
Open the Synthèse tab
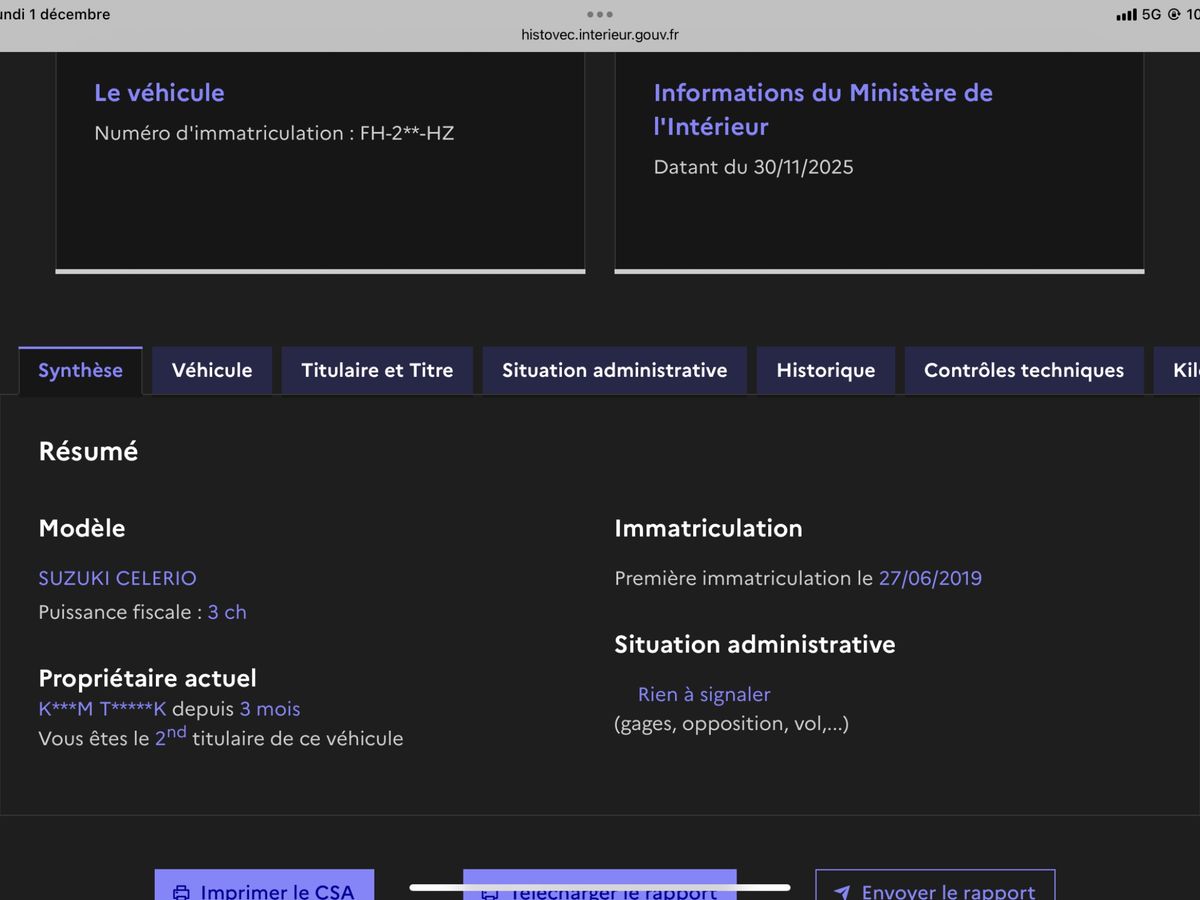point(80,371)
